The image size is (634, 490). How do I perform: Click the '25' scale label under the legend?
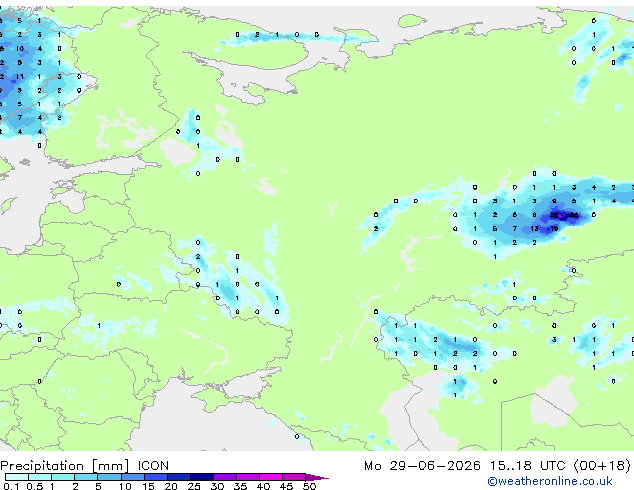tap(194, 486)
